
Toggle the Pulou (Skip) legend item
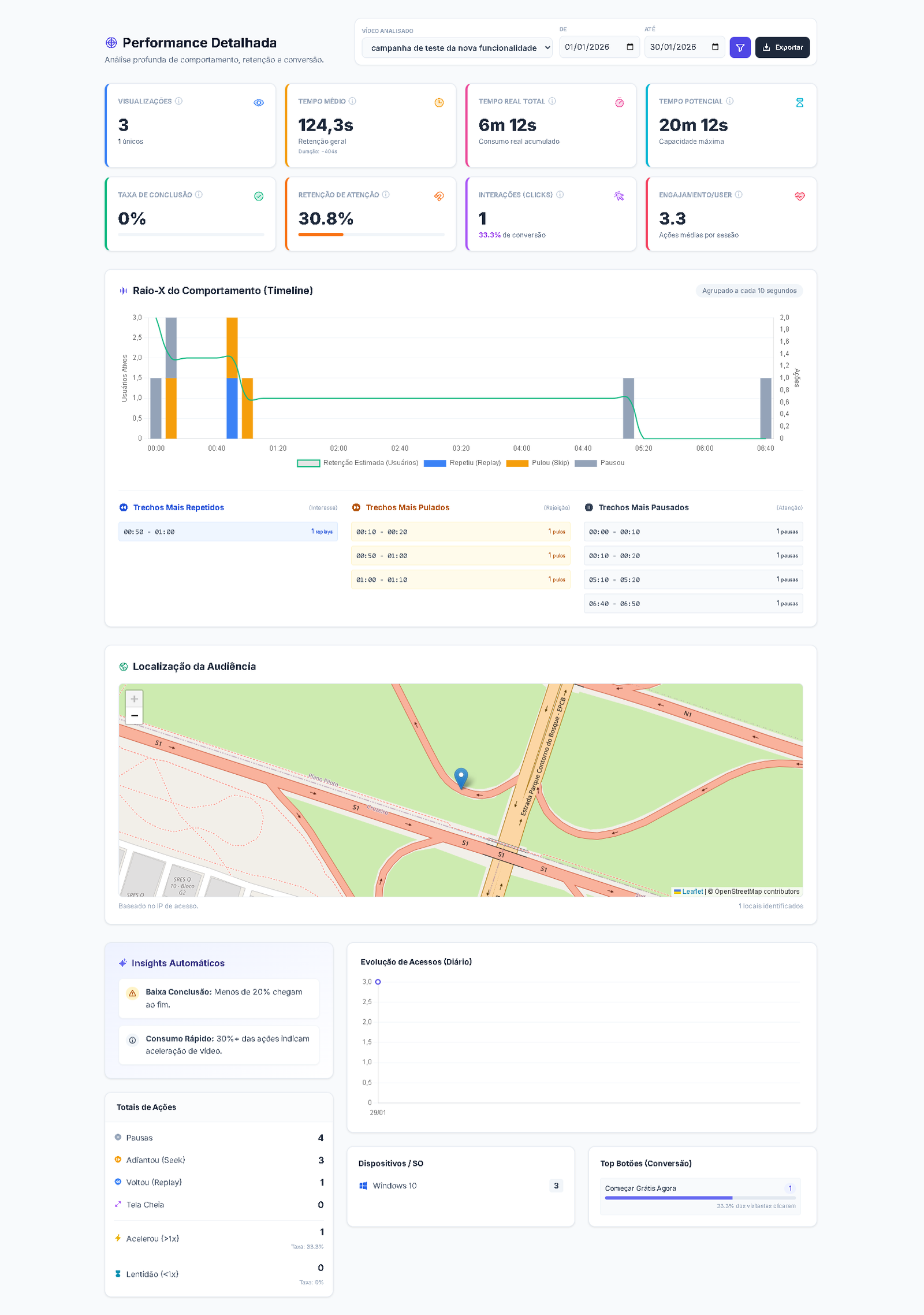(537, 463)
